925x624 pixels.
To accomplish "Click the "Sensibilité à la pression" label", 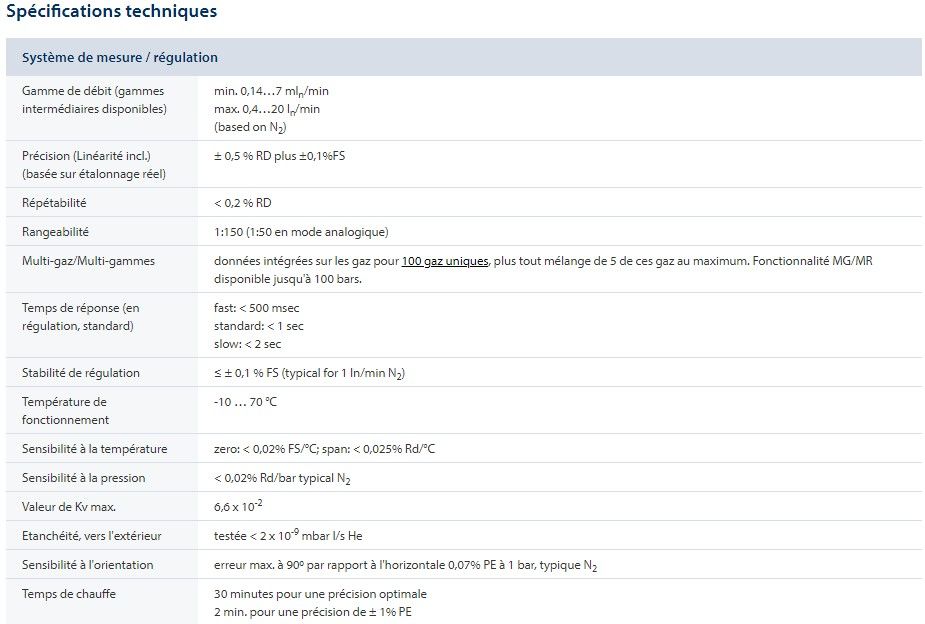I will point(83,478).
